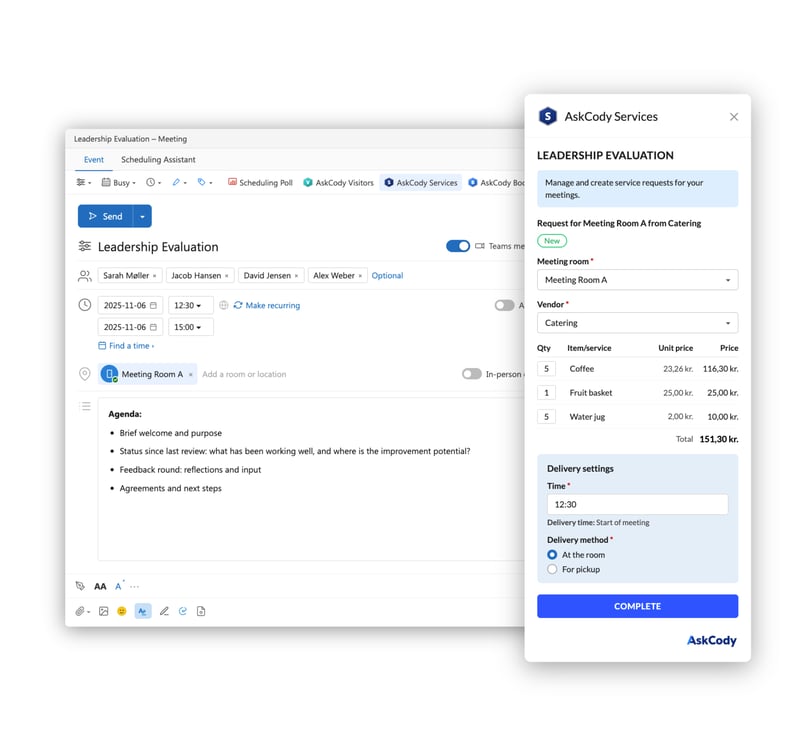Remove attendee Sarah Møller
The image size is (800, 756).
[155, 276]
